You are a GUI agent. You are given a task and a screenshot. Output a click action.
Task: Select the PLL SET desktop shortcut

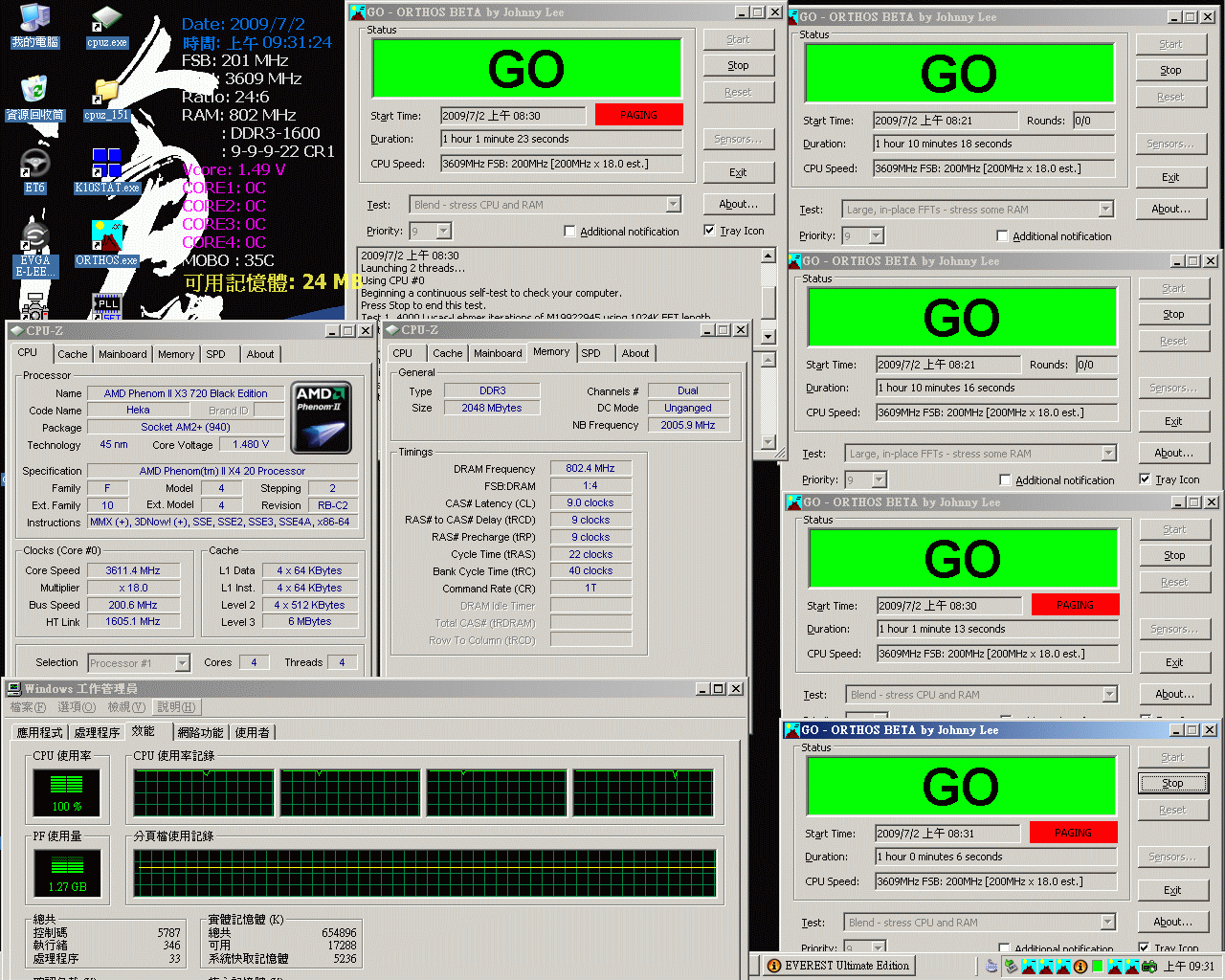106,307
